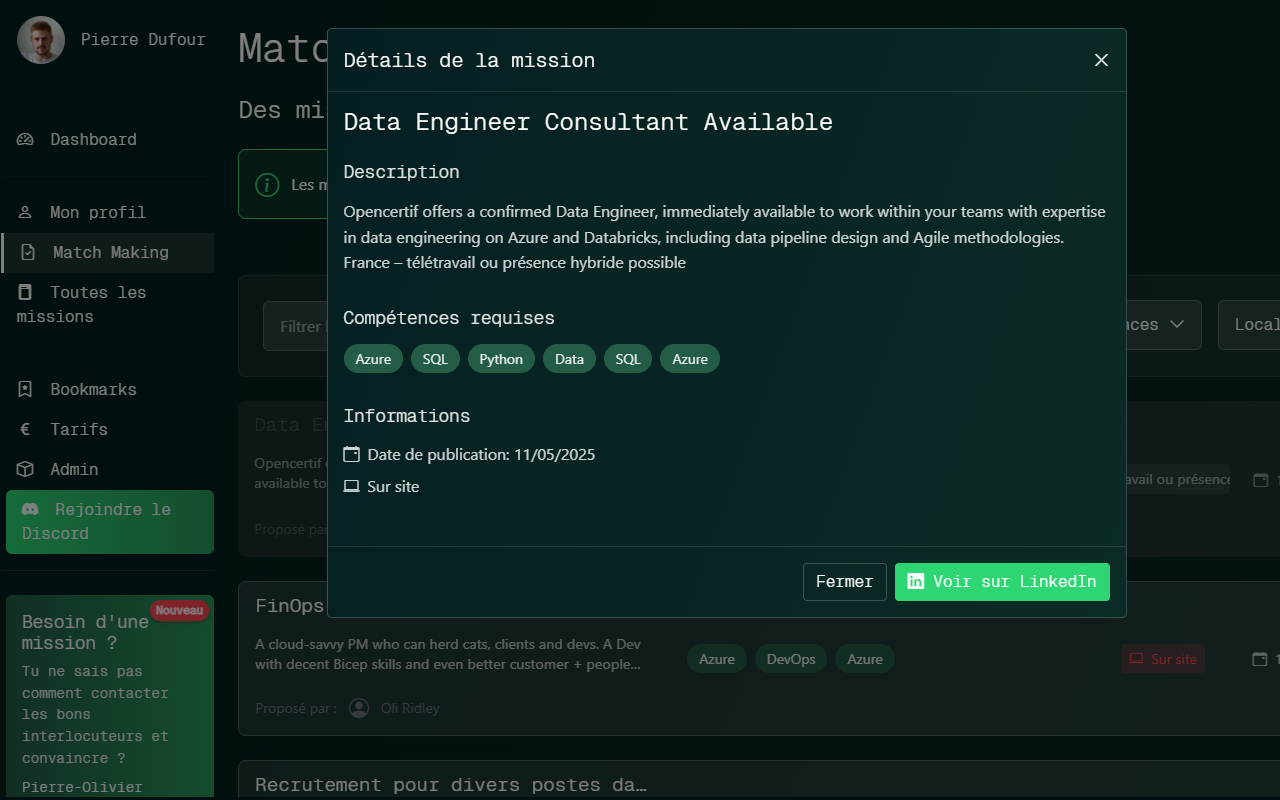Click Data Engineer Consultant Available dialog title

[588, 122]
